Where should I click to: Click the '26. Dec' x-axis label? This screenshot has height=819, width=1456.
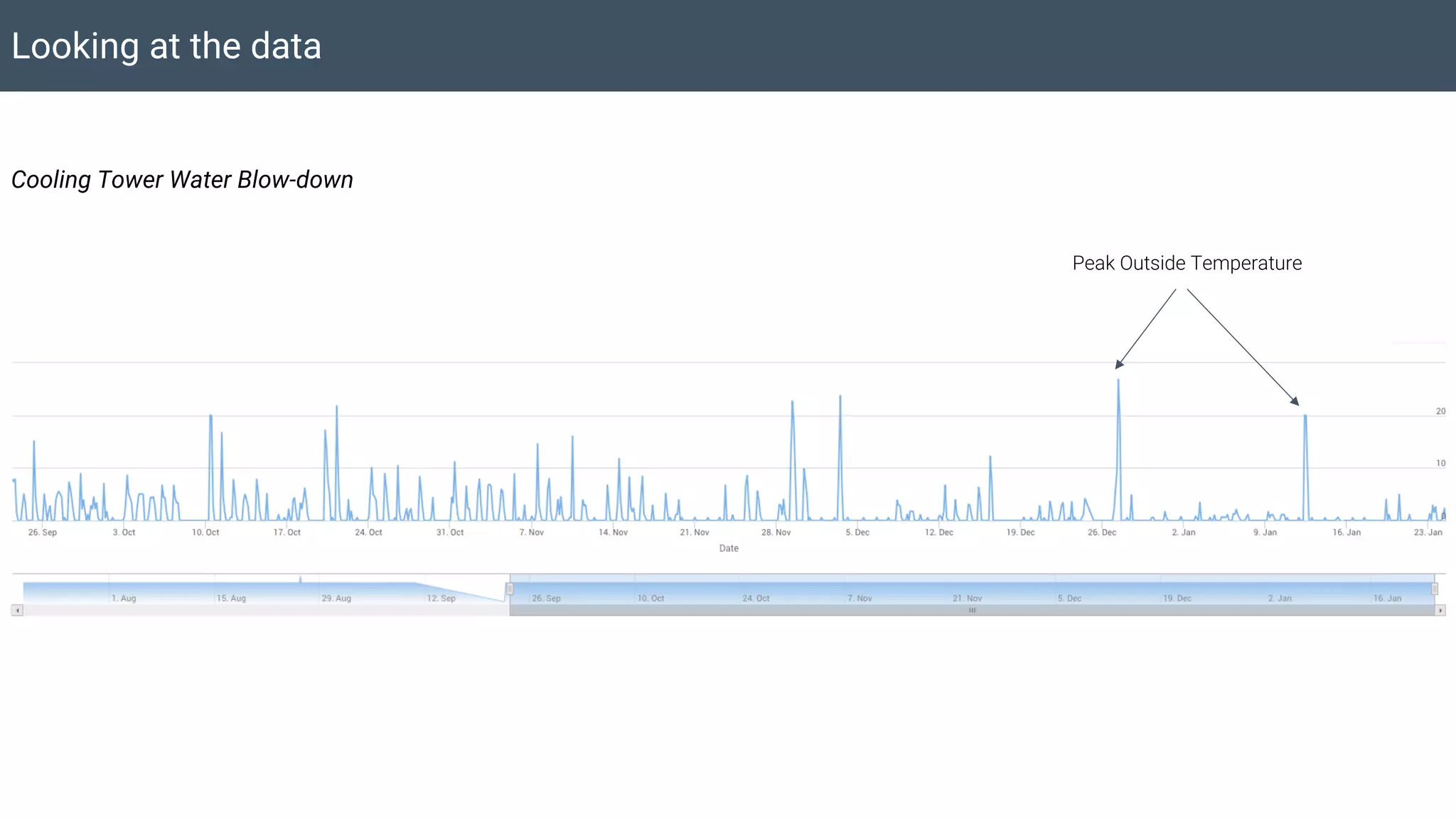[x=1102, y=532]
